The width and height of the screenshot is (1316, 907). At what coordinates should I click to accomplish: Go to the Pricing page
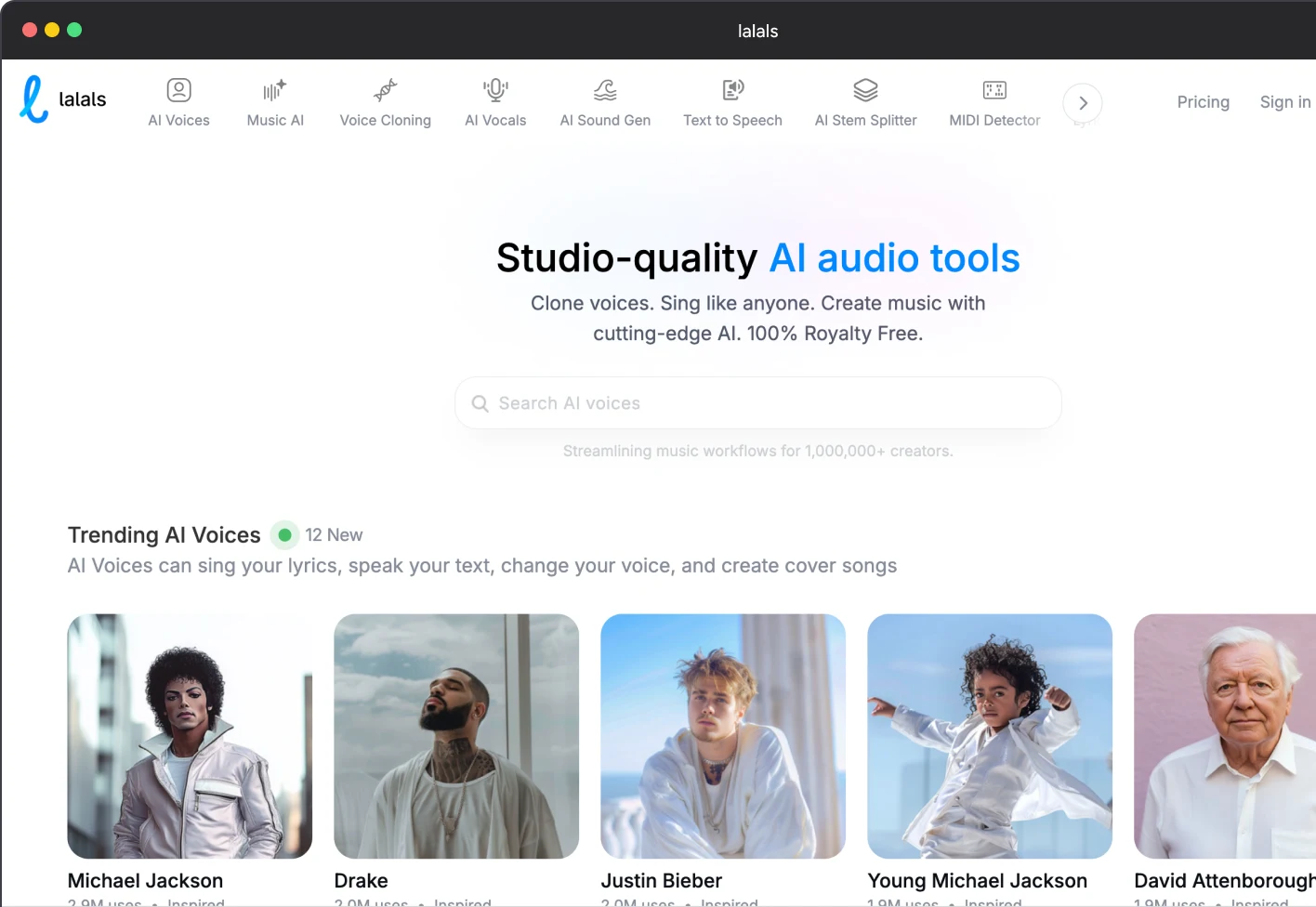(x=1203, y=102)
